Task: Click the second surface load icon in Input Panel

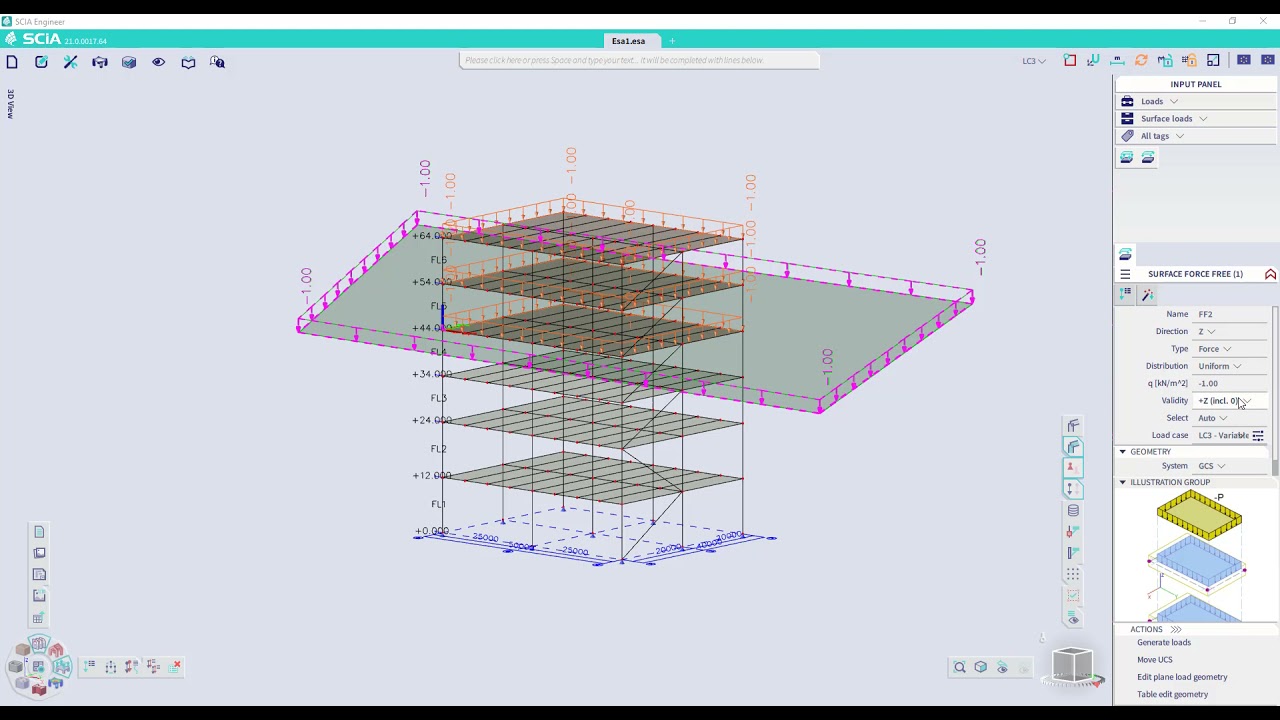Action: click(x=1148, y=157)
